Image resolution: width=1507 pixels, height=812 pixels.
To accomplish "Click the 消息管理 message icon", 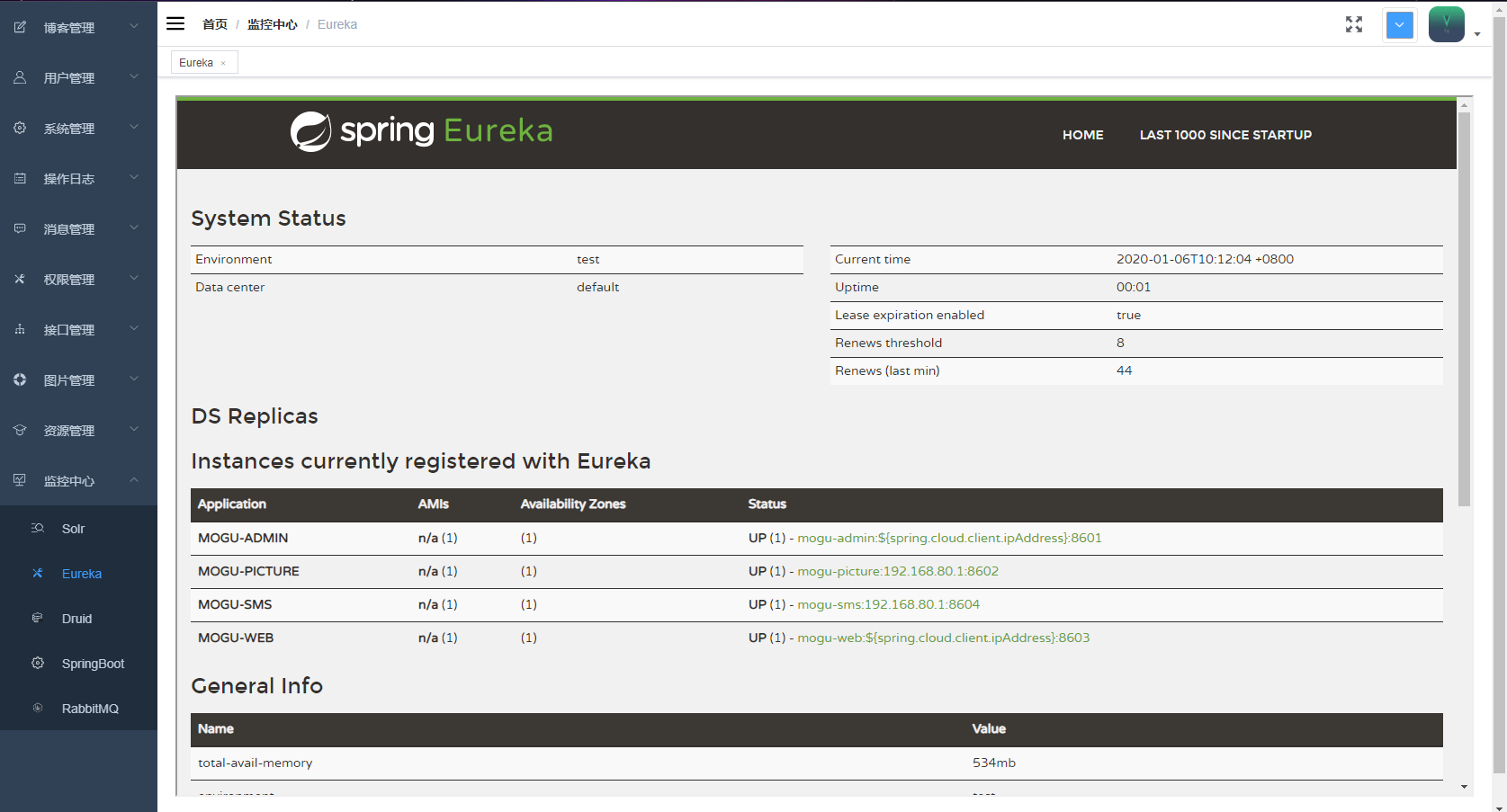I will pos(20,229).
